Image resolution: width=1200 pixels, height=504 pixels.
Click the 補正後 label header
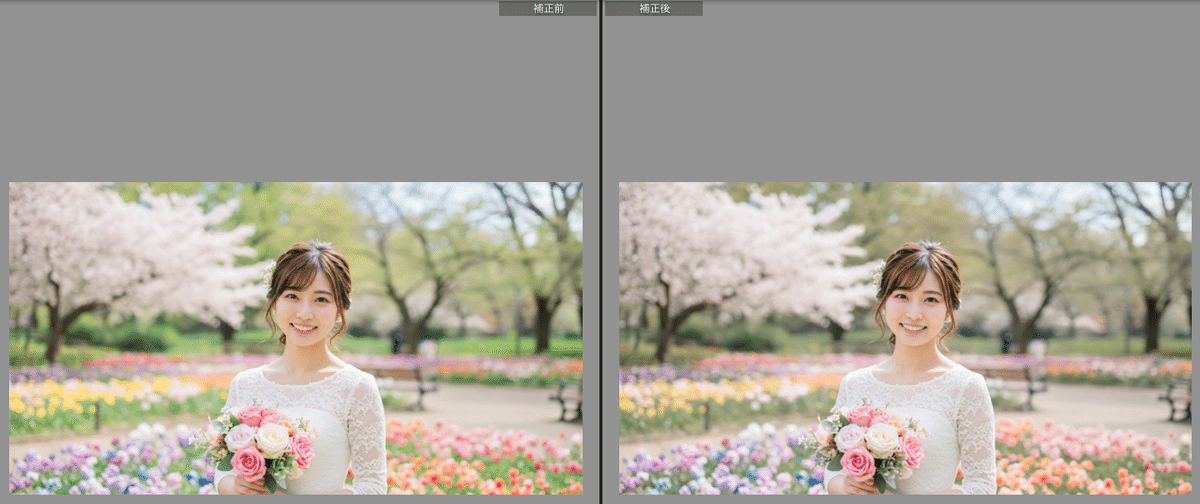click(653, 8)
